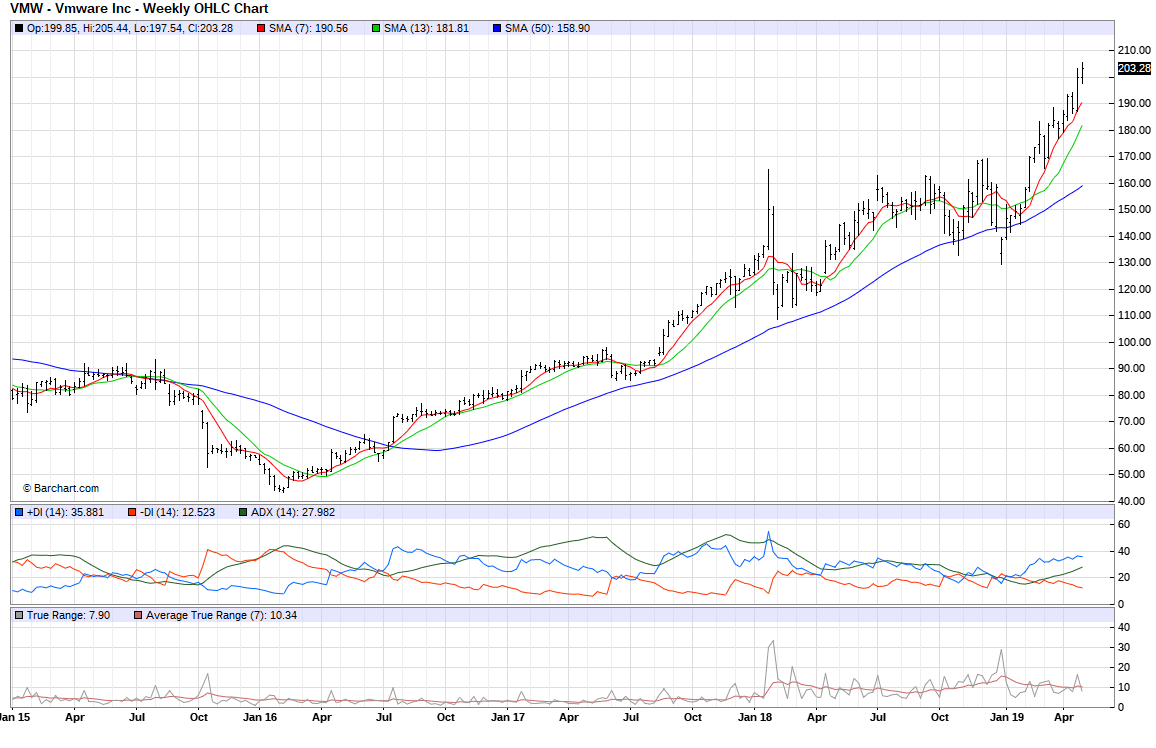This screenshot has width=1156, height=748.
Task: Click the gray True Range legend swatch
Action: point(19,615)
